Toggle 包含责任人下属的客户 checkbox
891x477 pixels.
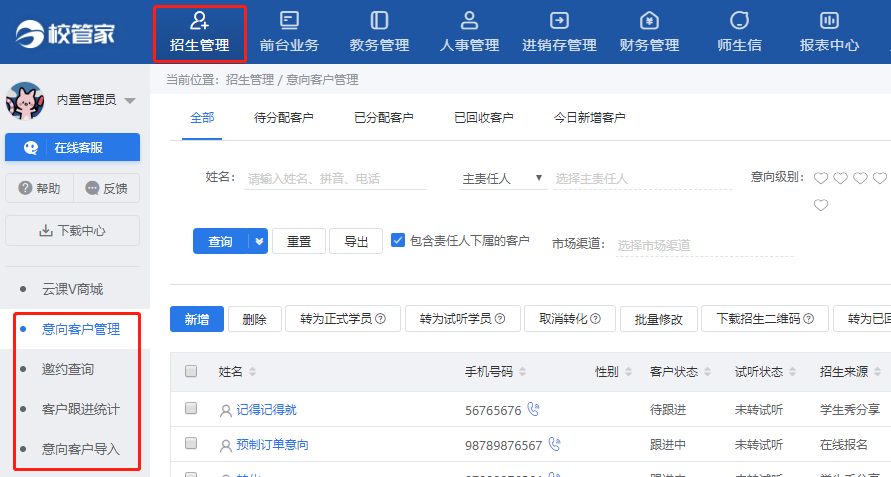[x=398, y=240]
